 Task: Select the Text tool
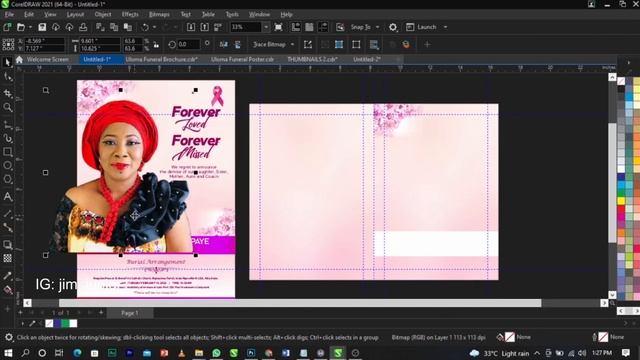(7, 197)
